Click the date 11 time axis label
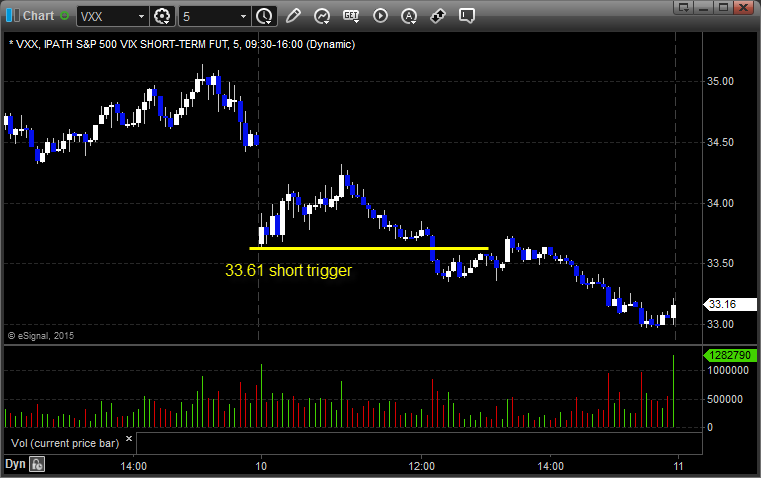The image size is (761, 478). pos(678,466)
